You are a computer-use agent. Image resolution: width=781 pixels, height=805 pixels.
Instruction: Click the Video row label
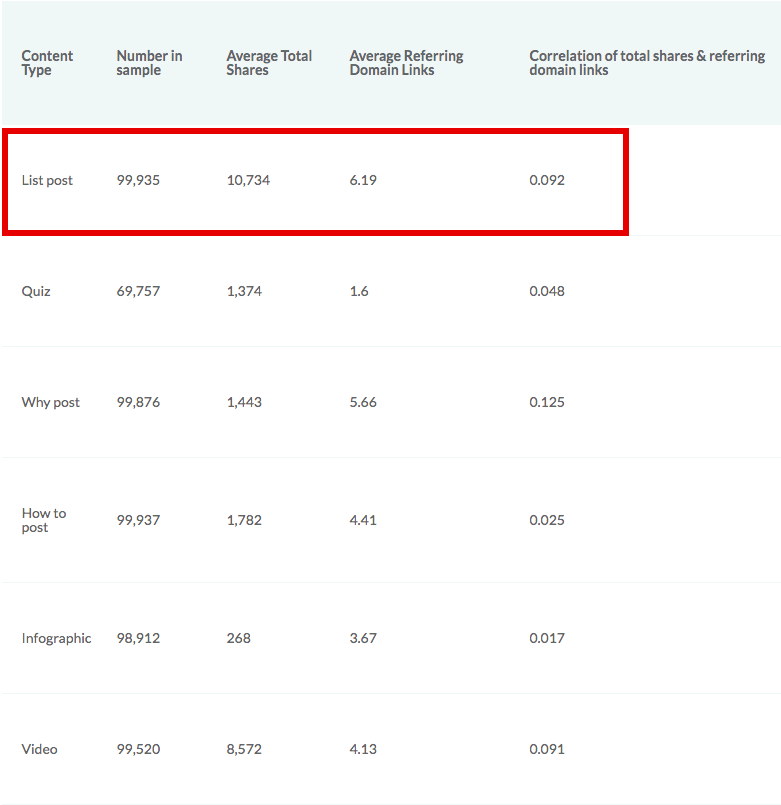pyautogui.click(x=40, y=749)
